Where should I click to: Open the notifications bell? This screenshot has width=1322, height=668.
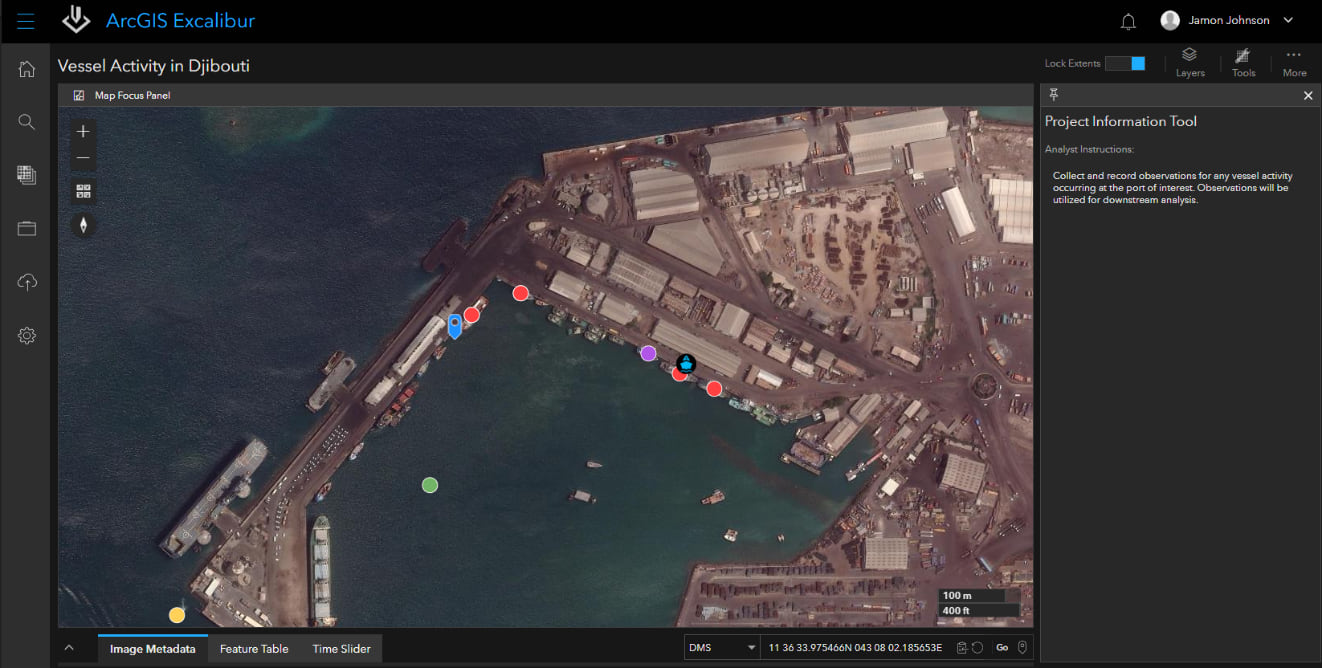coord(1128,21)
